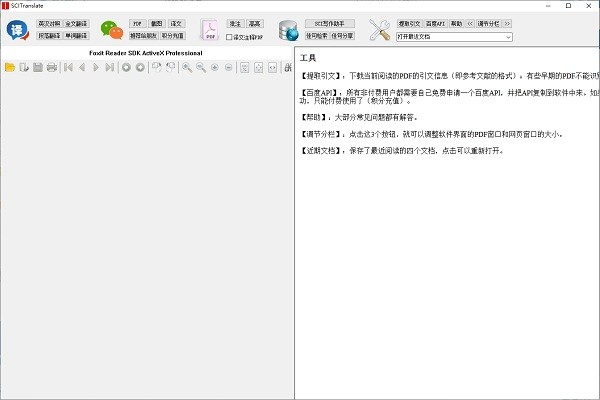Screen dimensions: 600x400
Task: Expand the 打开最近文档 dropdown
Action: [x=508, y=37]
